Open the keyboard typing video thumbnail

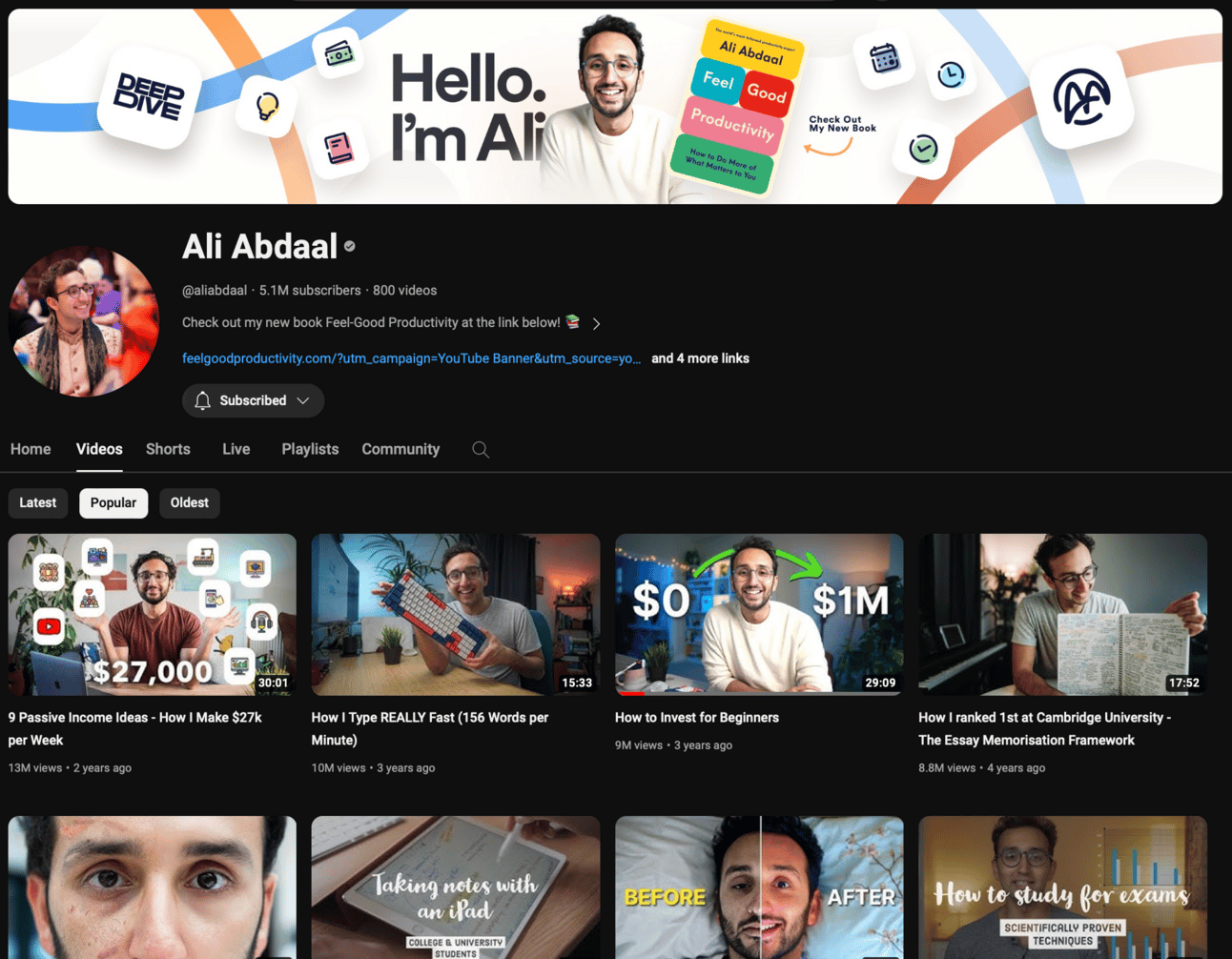pyautogui.click(x=456, y=614)
